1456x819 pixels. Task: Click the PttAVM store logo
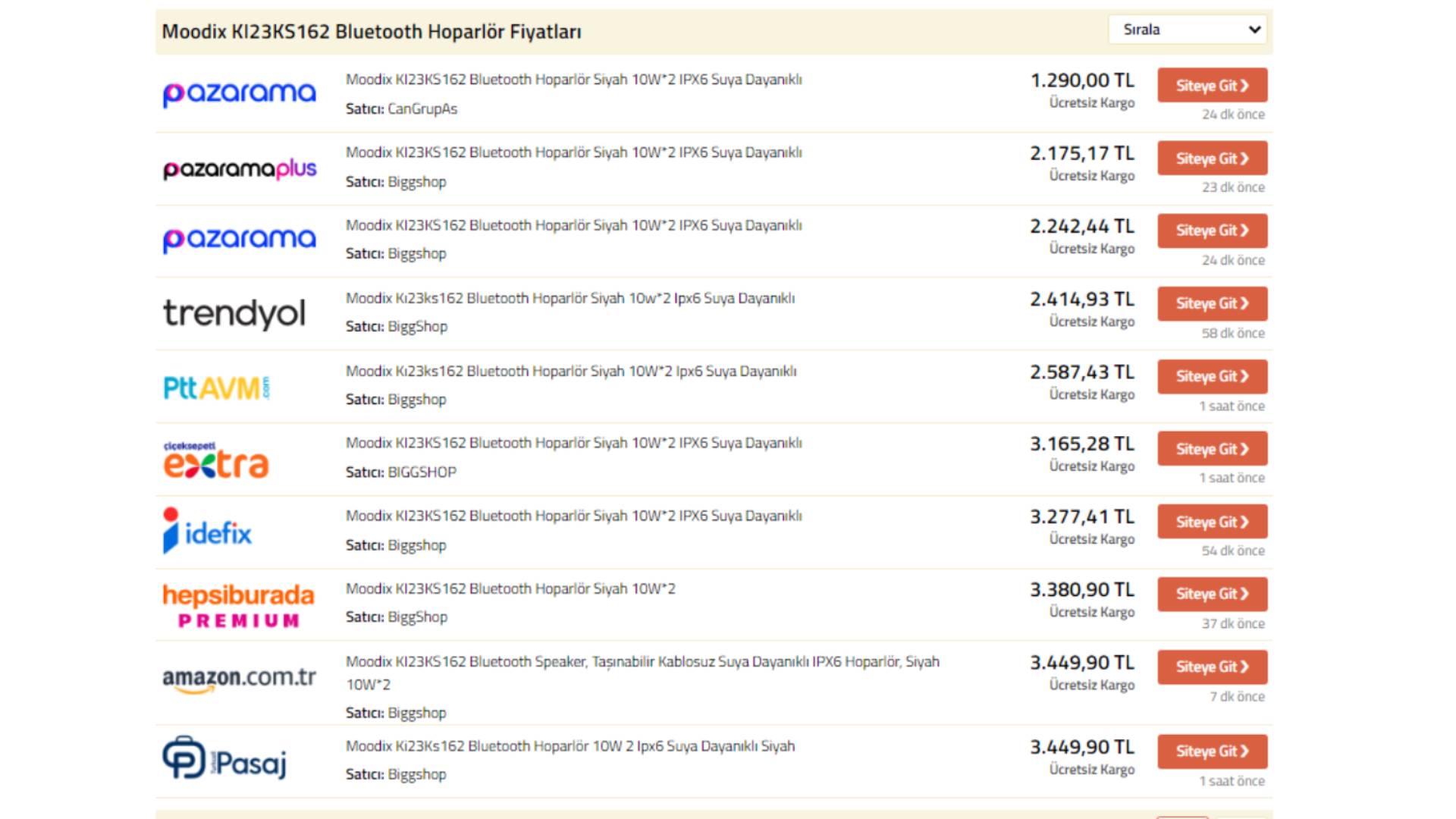216,388
